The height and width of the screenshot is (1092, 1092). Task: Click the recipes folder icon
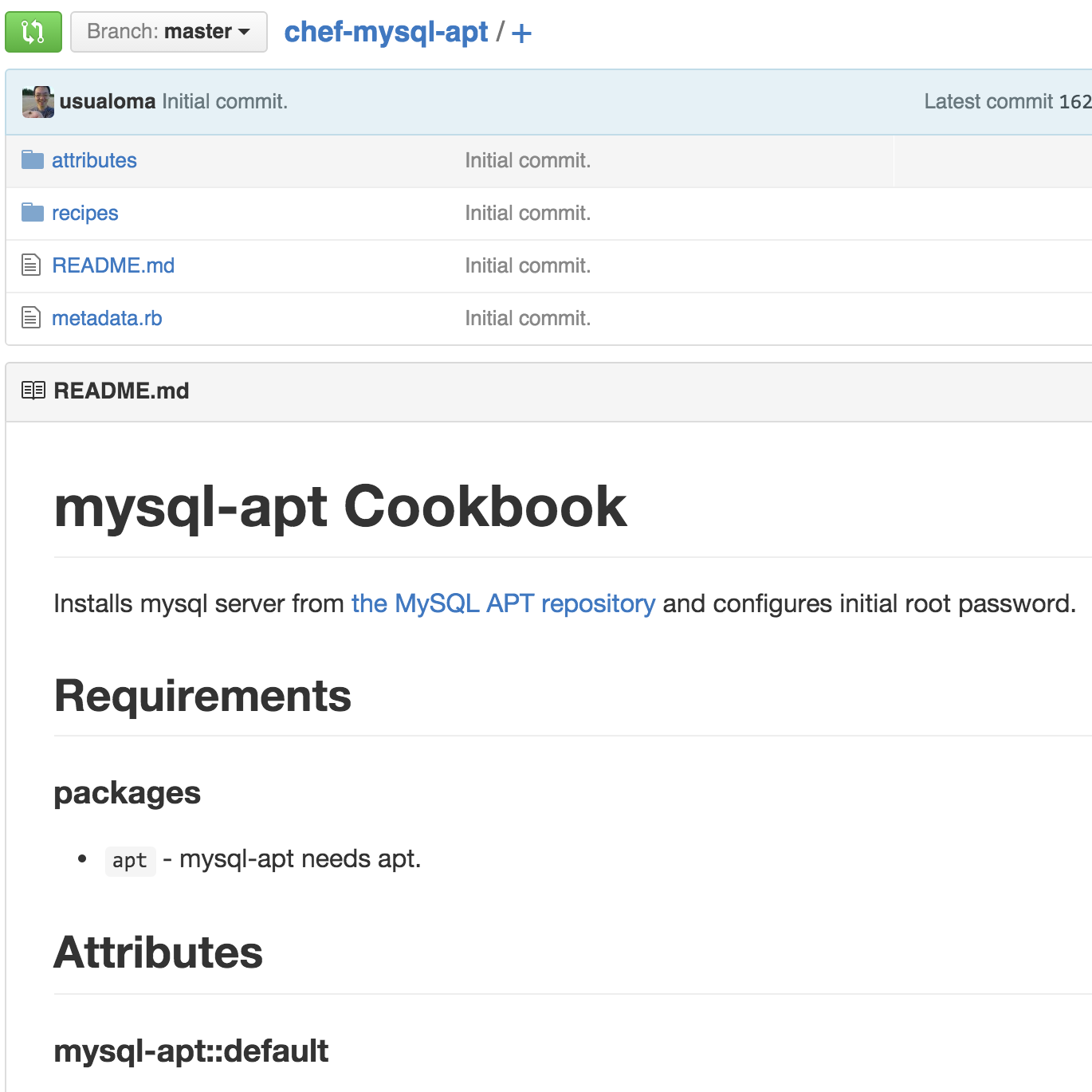(33, 213)
